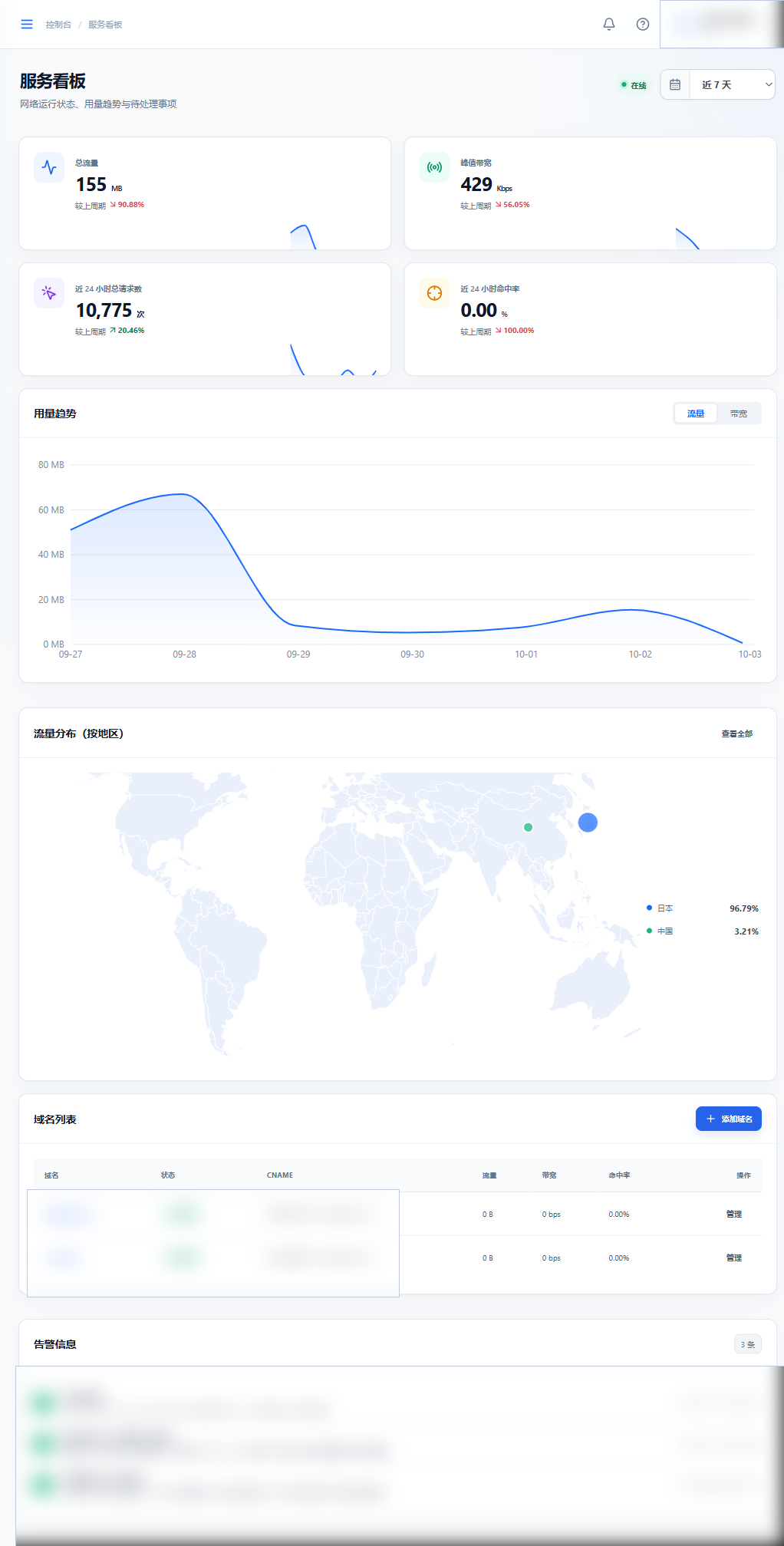Click the 操作 column header
The width and height of the screenshot is (784, 1546).
pyautogui.click(x=743, y=1175)
